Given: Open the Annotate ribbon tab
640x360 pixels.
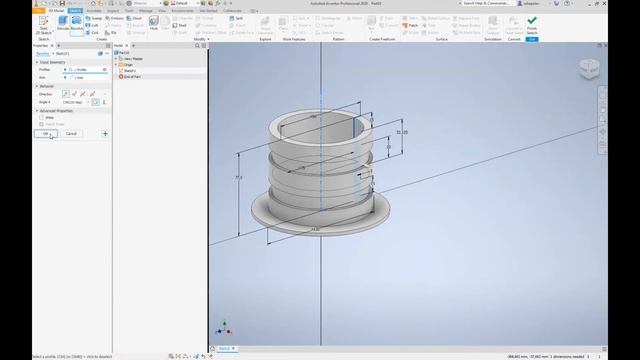Looking at the screenshot, I should [x=93, y=11].
